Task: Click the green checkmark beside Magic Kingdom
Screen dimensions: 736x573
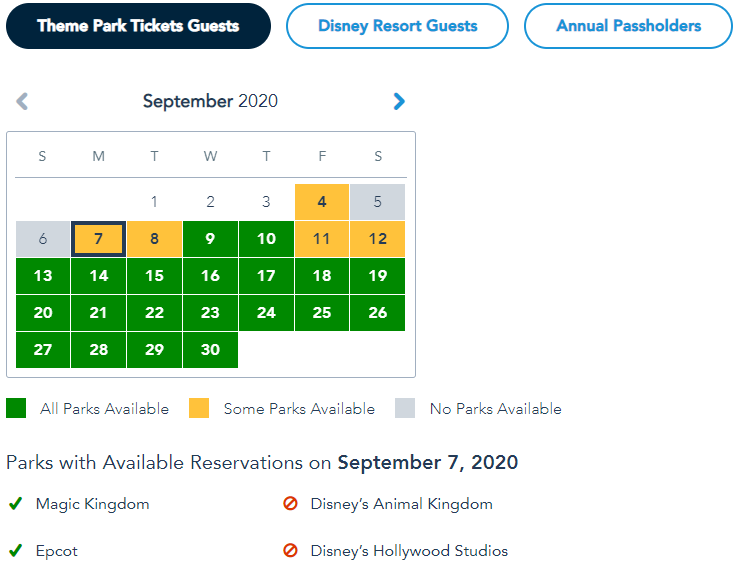Action: click(15, 504)
